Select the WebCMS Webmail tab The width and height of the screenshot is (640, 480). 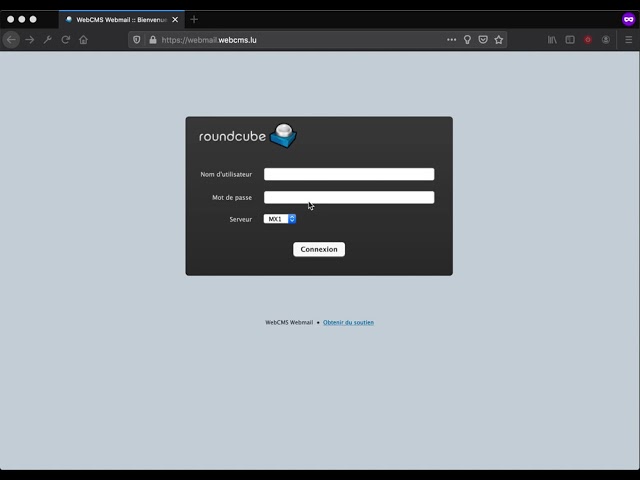[122, 20]
